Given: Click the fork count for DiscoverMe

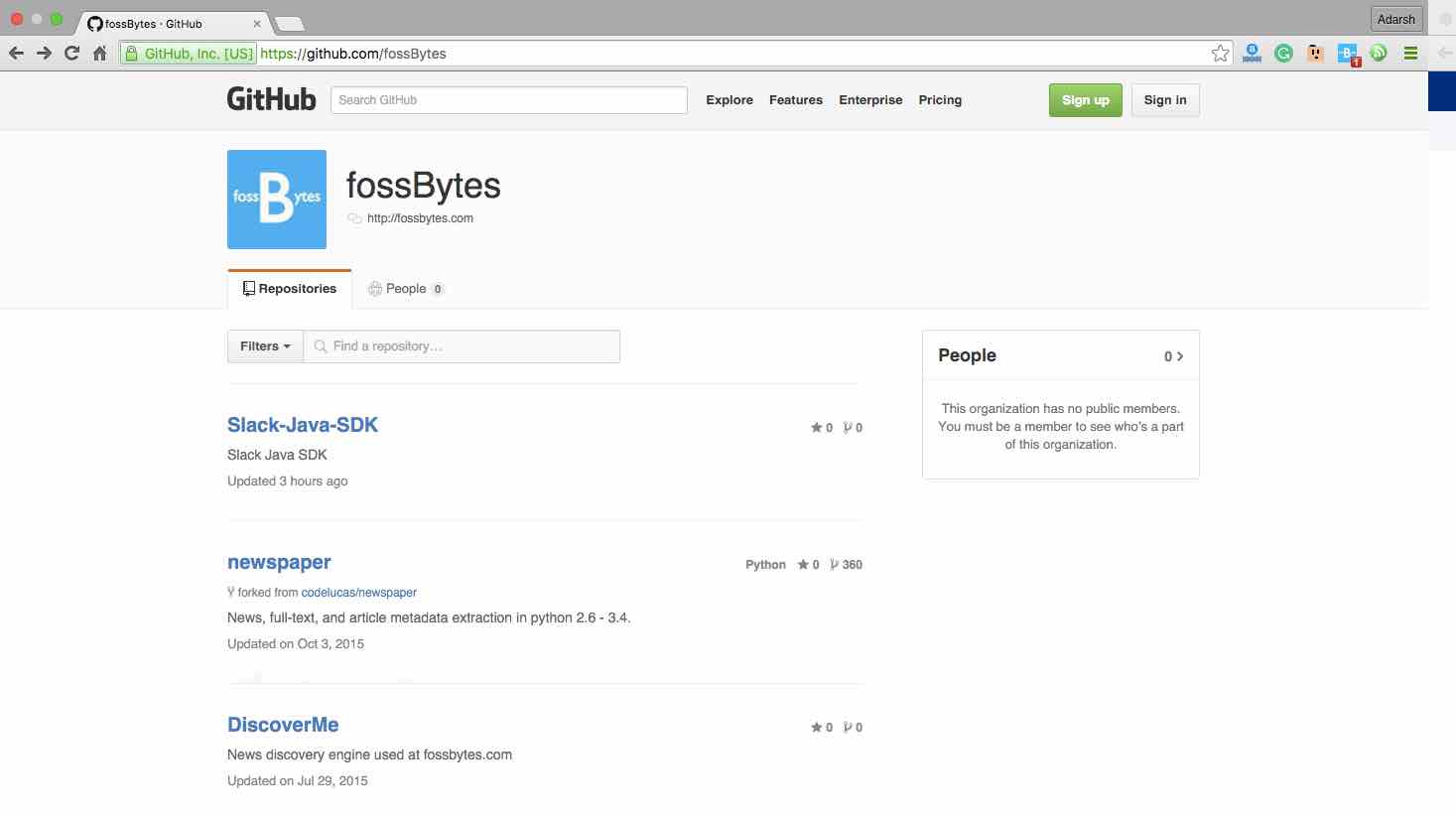Looking at the screenshot, I should (853, 728).
